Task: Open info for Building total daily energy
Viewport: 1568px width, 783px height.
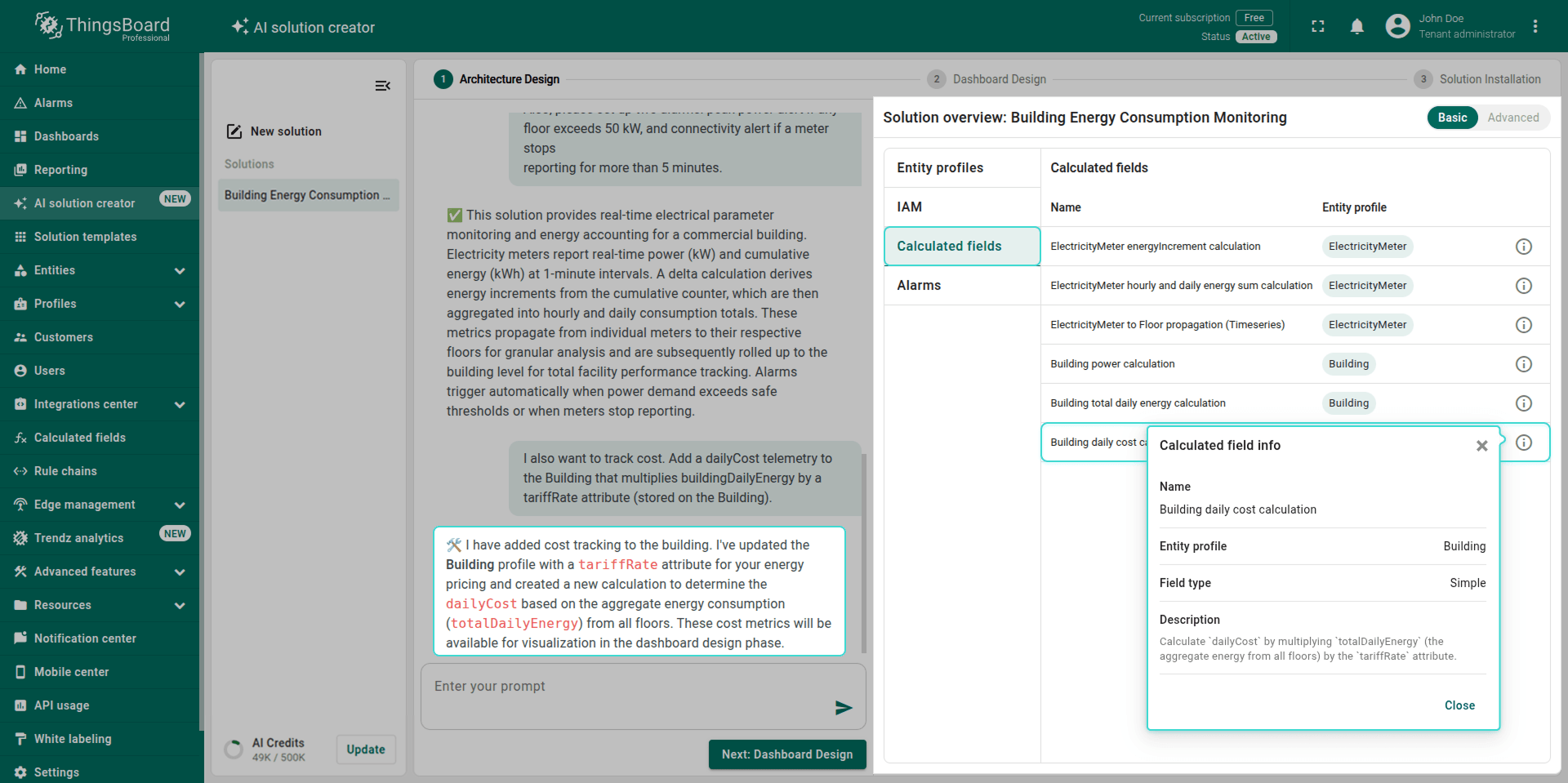Action: tap(1523, 403)
